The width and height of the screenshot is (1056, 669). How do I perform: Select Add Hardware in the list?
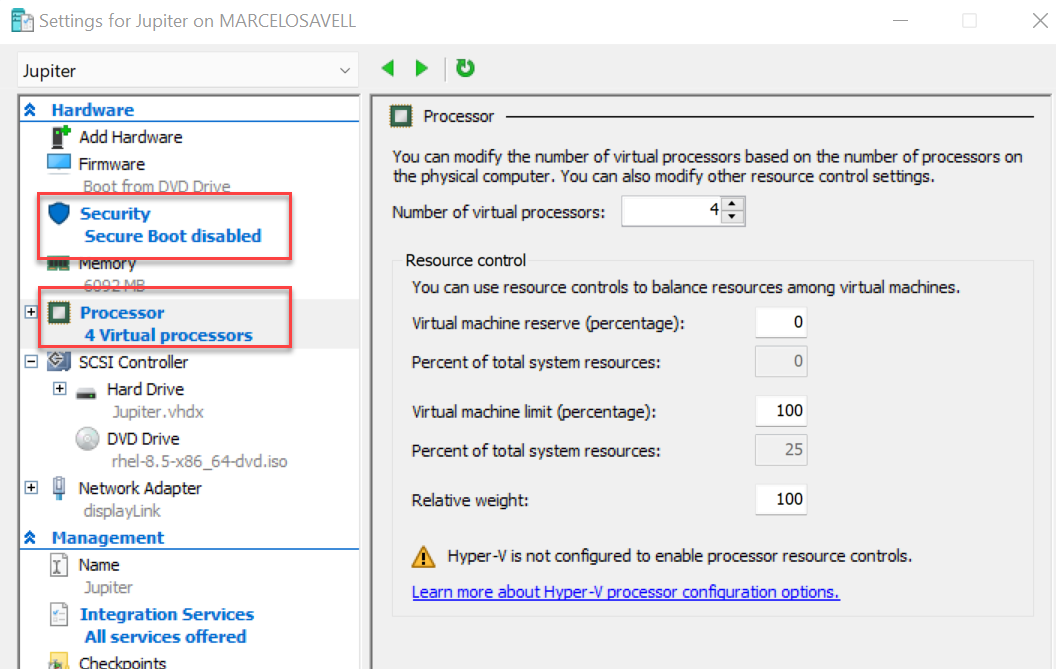[130, 137]
